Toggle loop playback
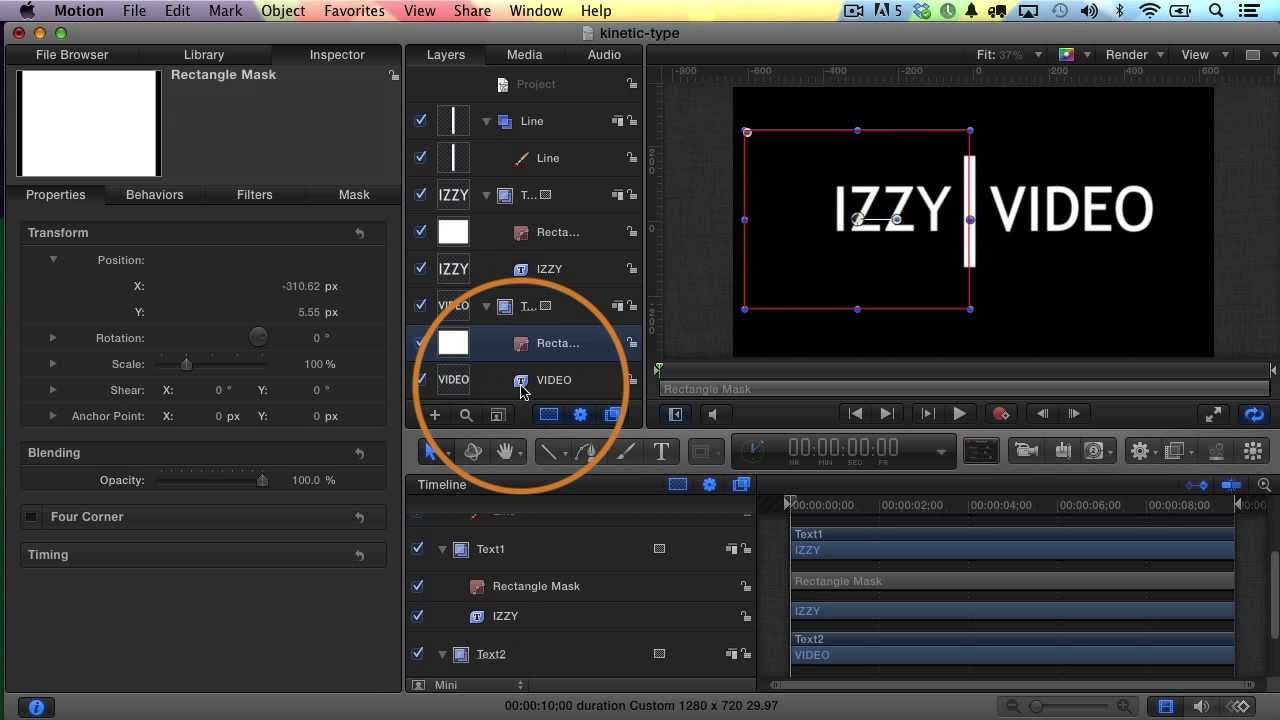The height and width of the screenshot is (720, 1280). click(1254, 414)
